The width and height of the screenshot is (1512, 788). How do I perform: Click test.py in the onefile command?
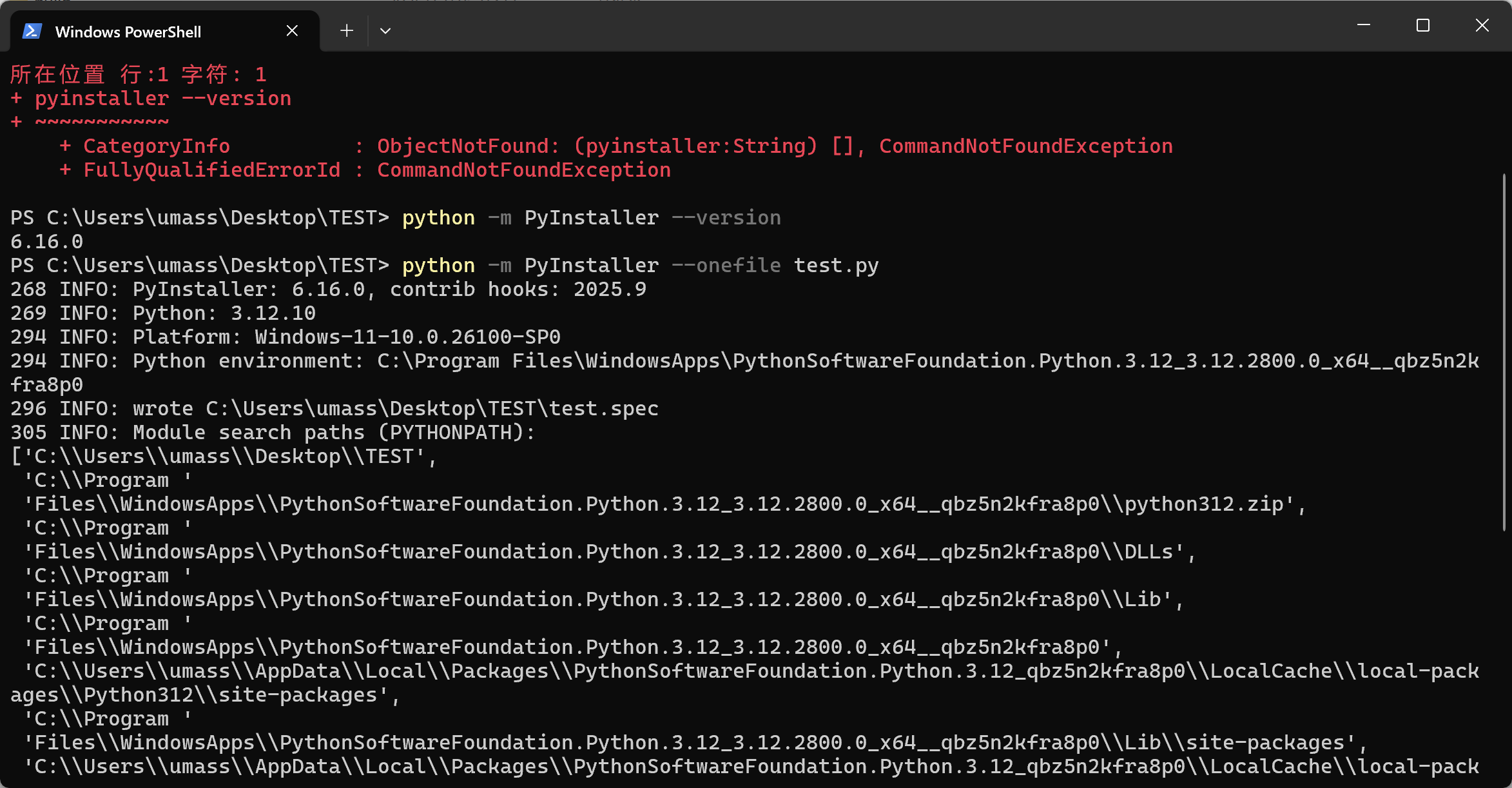point(836,266)
